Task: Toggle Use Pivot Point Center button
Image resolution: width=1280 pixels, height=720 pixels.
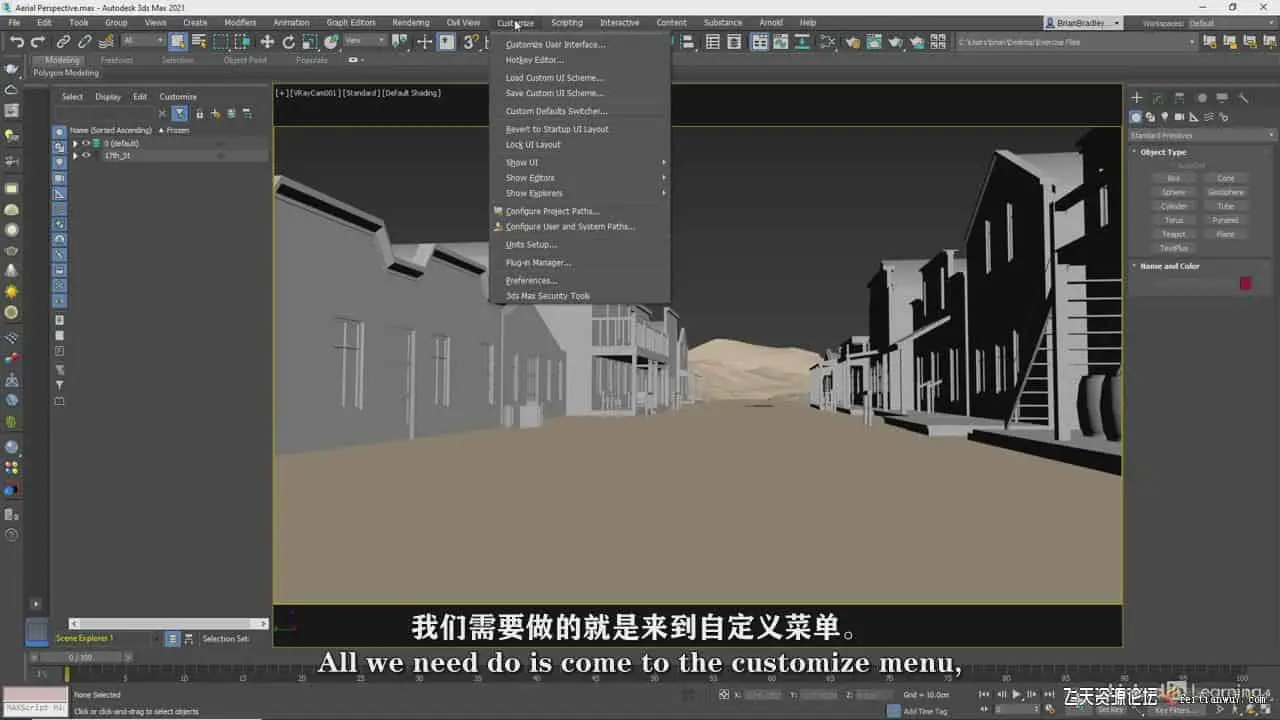Action: [x=400, y=42]
